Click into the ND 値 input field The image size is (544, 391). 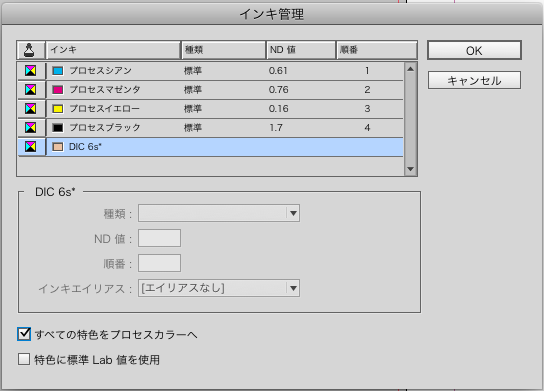pos(159,238)
